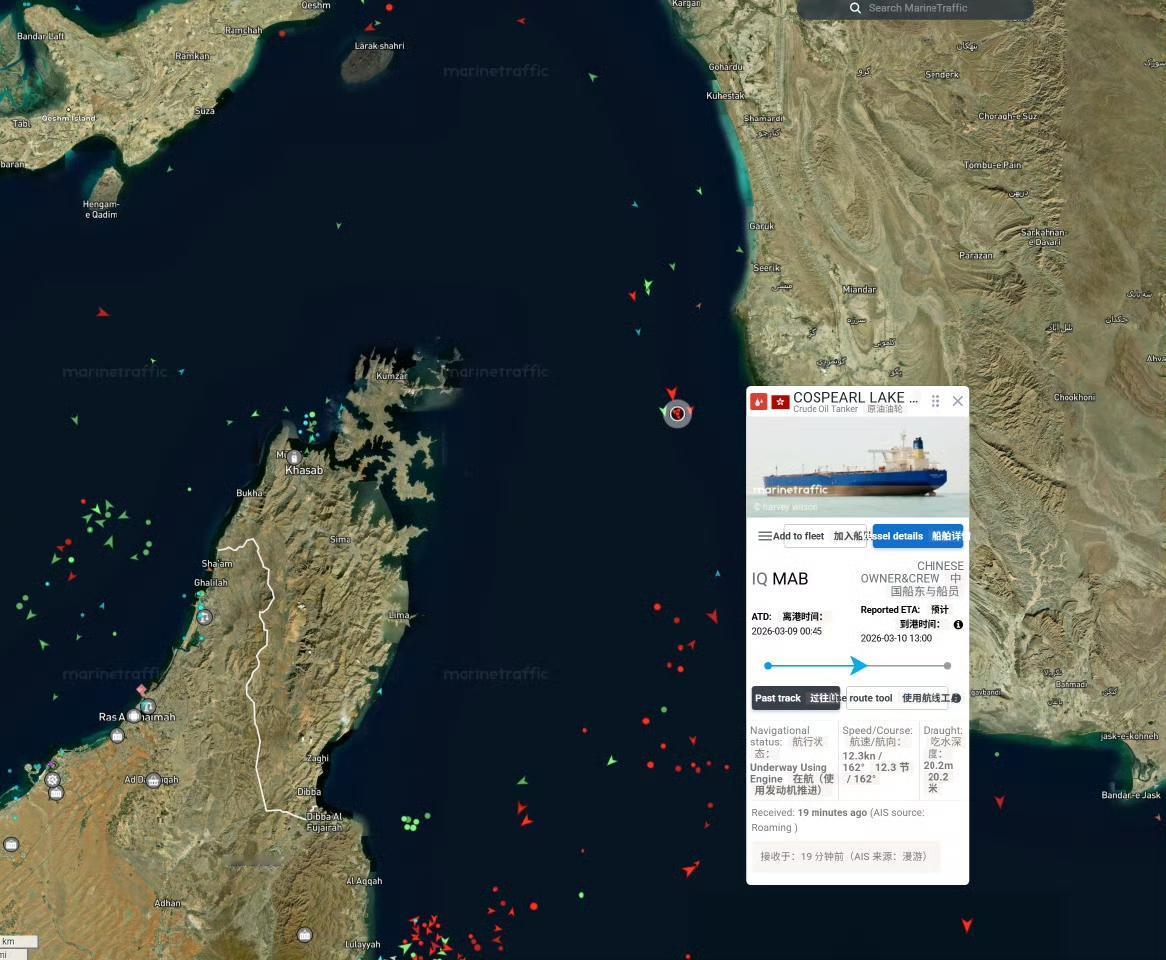Click the Kuhestak map label
This screenshot has height=960, width=1166.
point(725,96)
